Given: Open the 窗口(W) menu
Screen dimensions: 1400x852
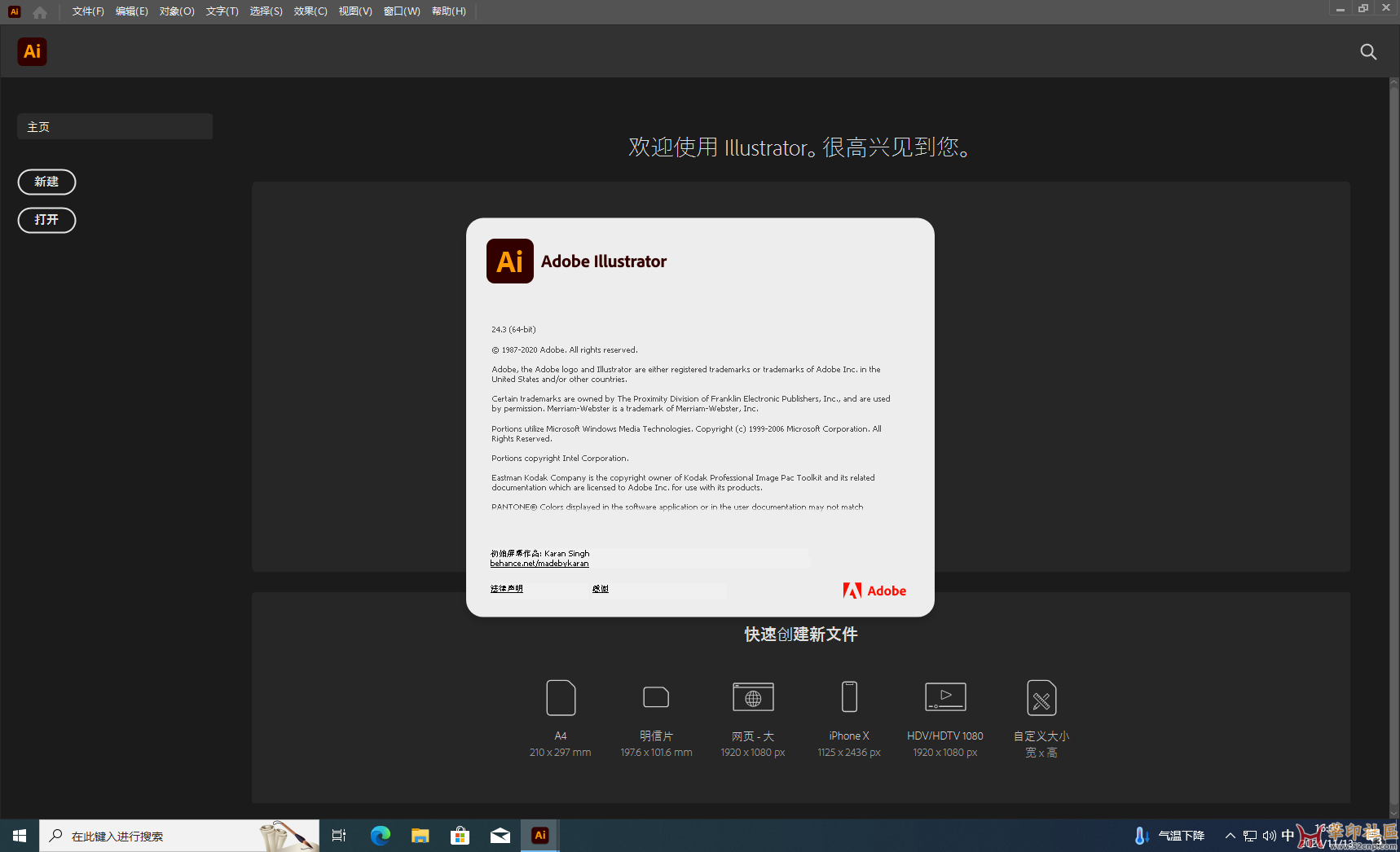Looking at the screenshot, I should point(402,11).
